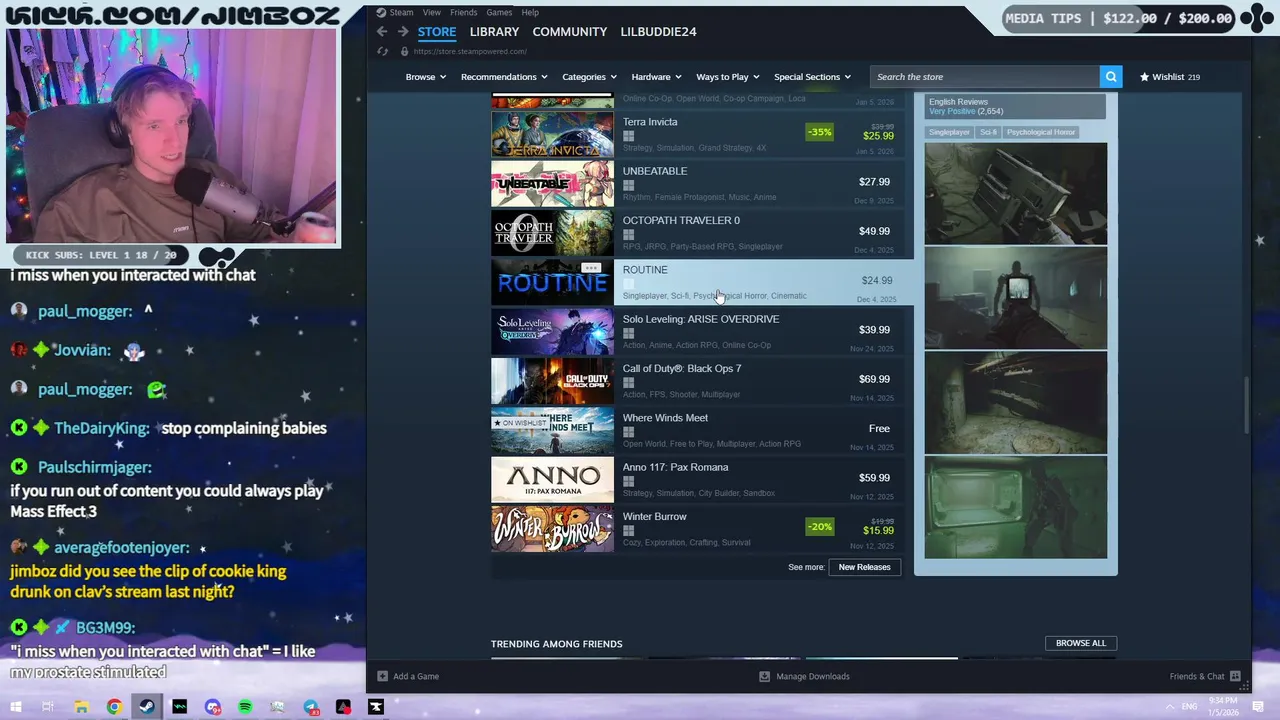
Task: Click the store page vertical scrollbar
Action: [1247, 405]
